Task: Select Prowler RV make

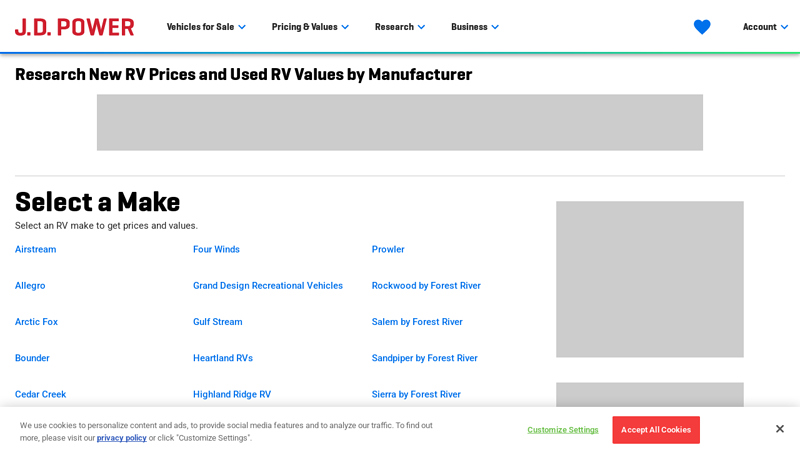Action: (x=388, y=249)
